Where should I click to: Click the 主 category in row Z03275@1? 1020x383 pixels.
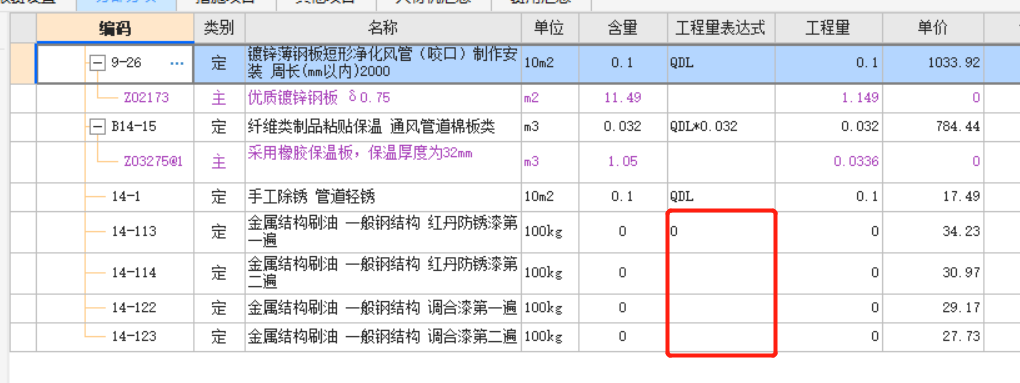click(x=219, y=162)
